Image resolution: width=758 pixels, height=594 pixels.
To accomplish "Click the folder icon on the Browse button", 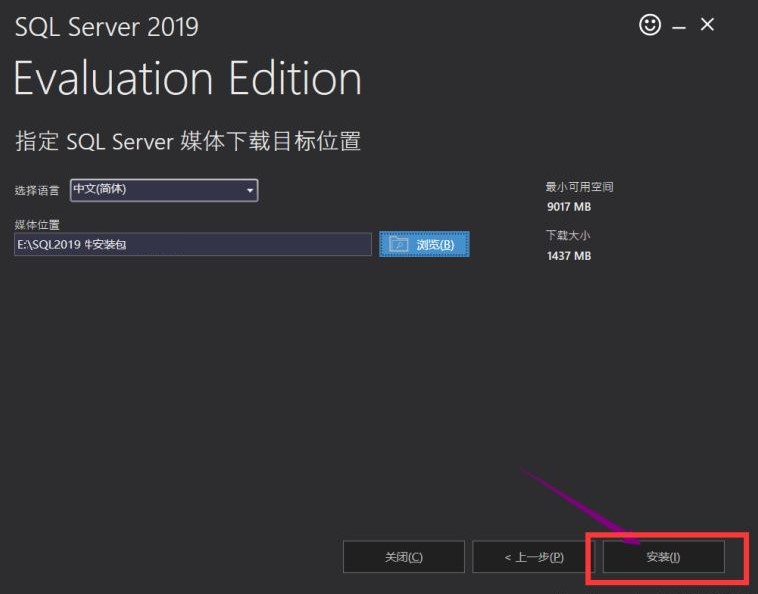I will pyautogui.click(x=399, y=244).
